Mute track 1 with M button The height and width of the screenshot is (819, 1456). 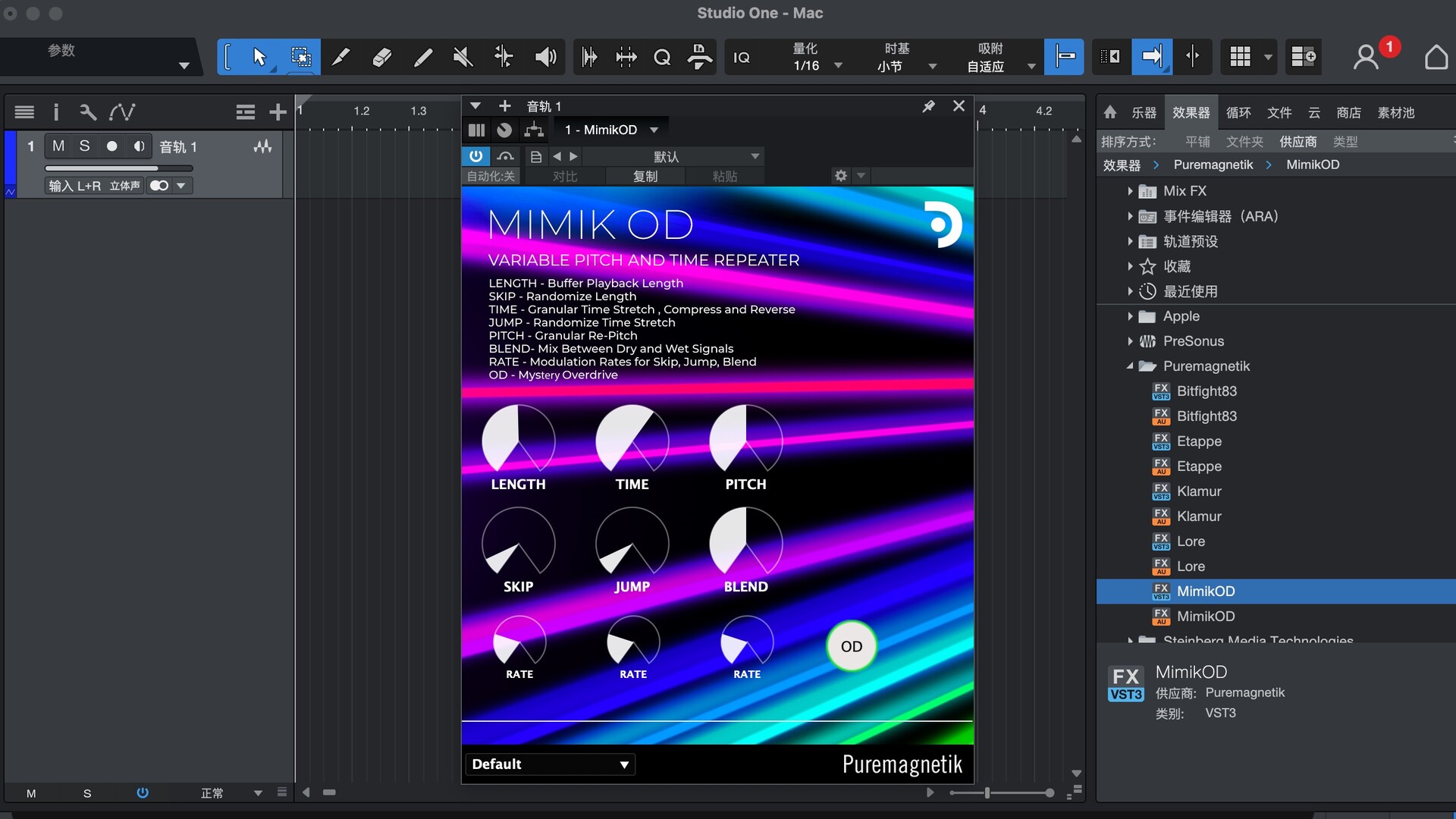point(58,146)
